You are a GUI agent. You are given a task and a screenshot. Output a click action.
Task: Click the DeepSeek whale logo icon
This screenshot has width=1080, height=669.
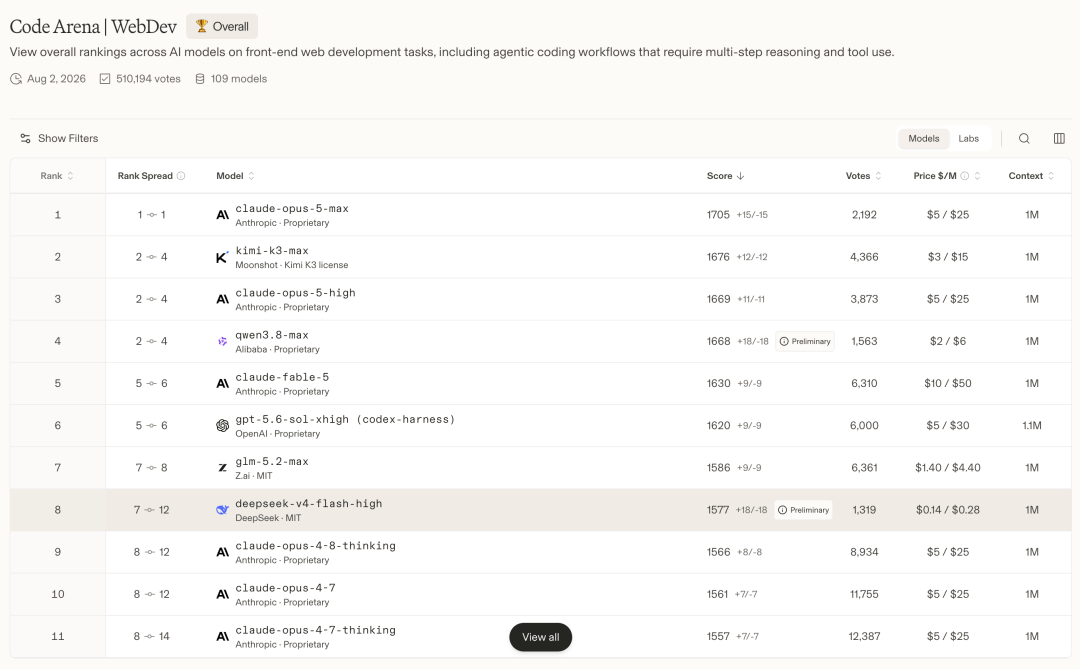click(222, 510)
